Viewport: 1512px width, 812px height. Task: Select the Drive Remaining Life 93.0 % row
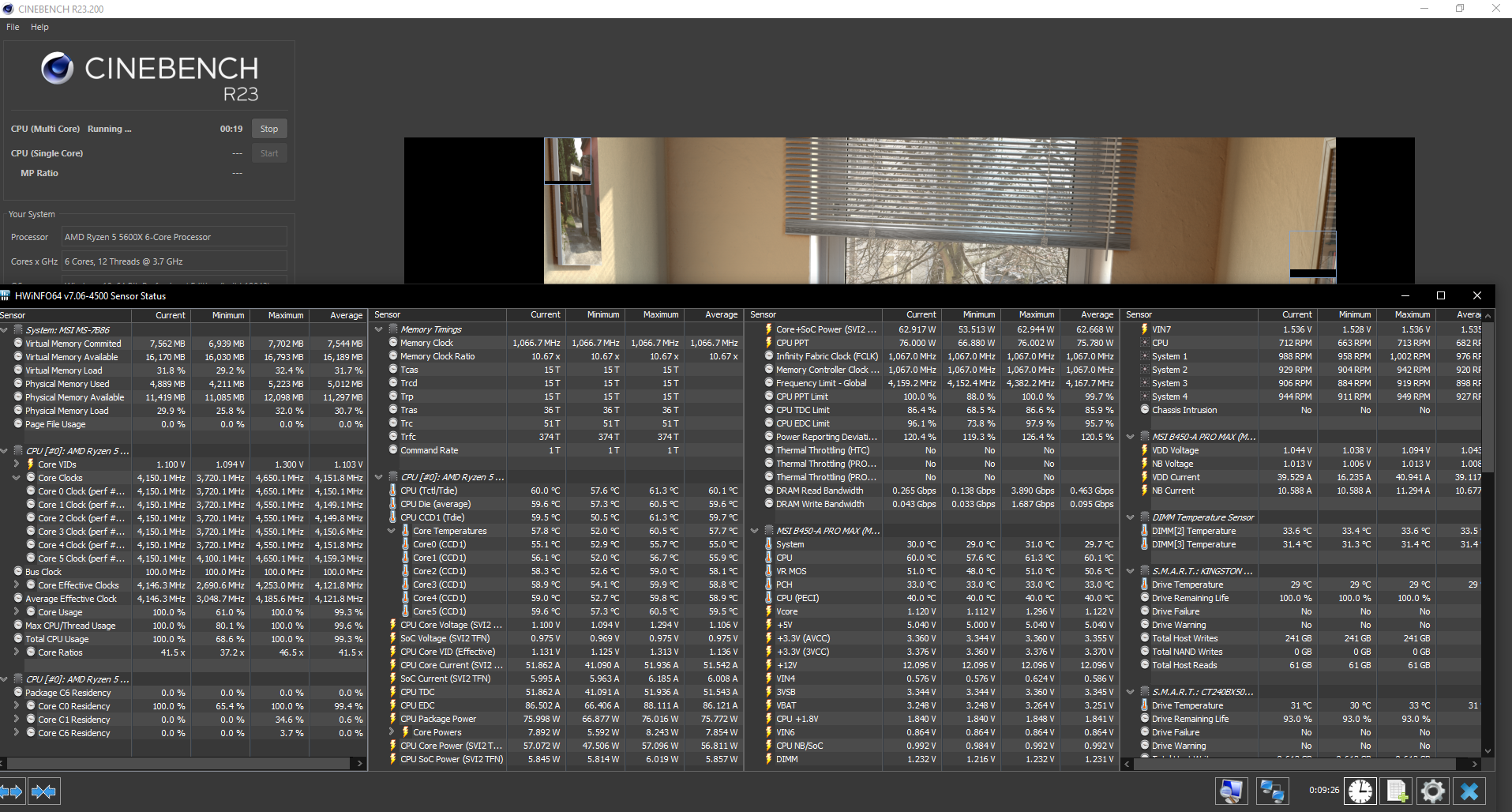pos(1303,719)
